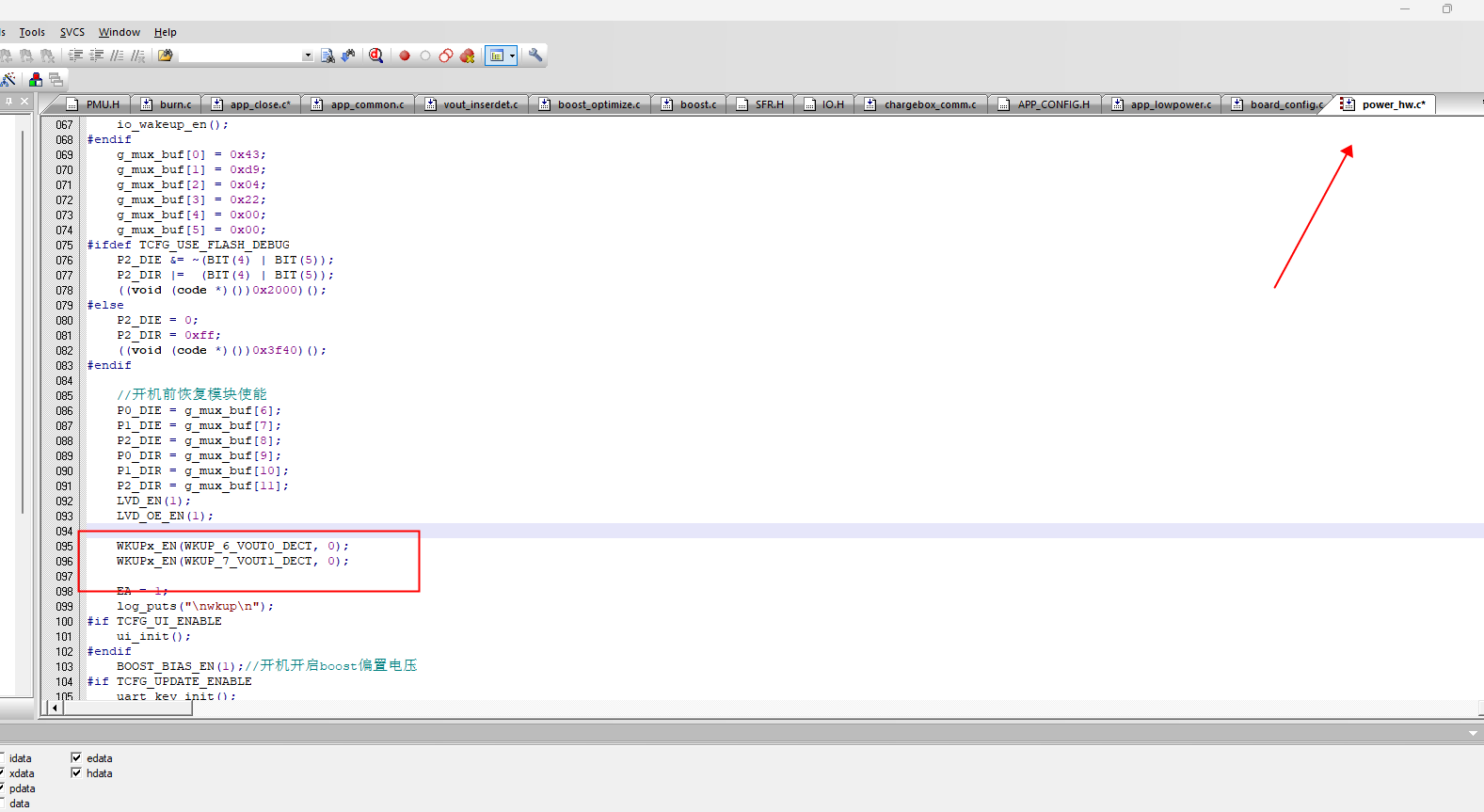The image size is (1484, 812).
Task: Click the Find icon beside the search box
Action: (327, 56)
